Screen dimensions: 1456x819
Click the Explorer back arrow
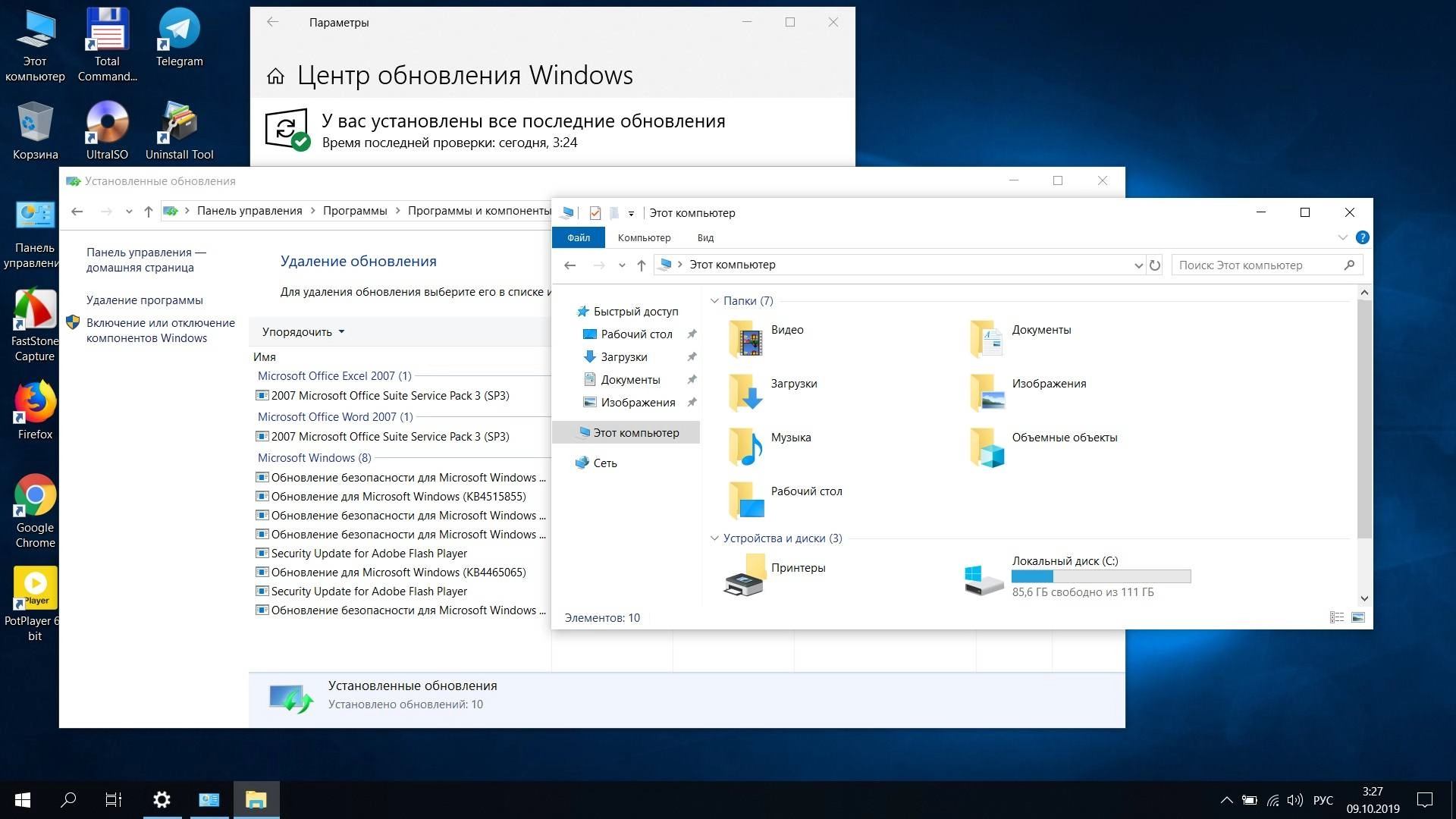(570, 265)
